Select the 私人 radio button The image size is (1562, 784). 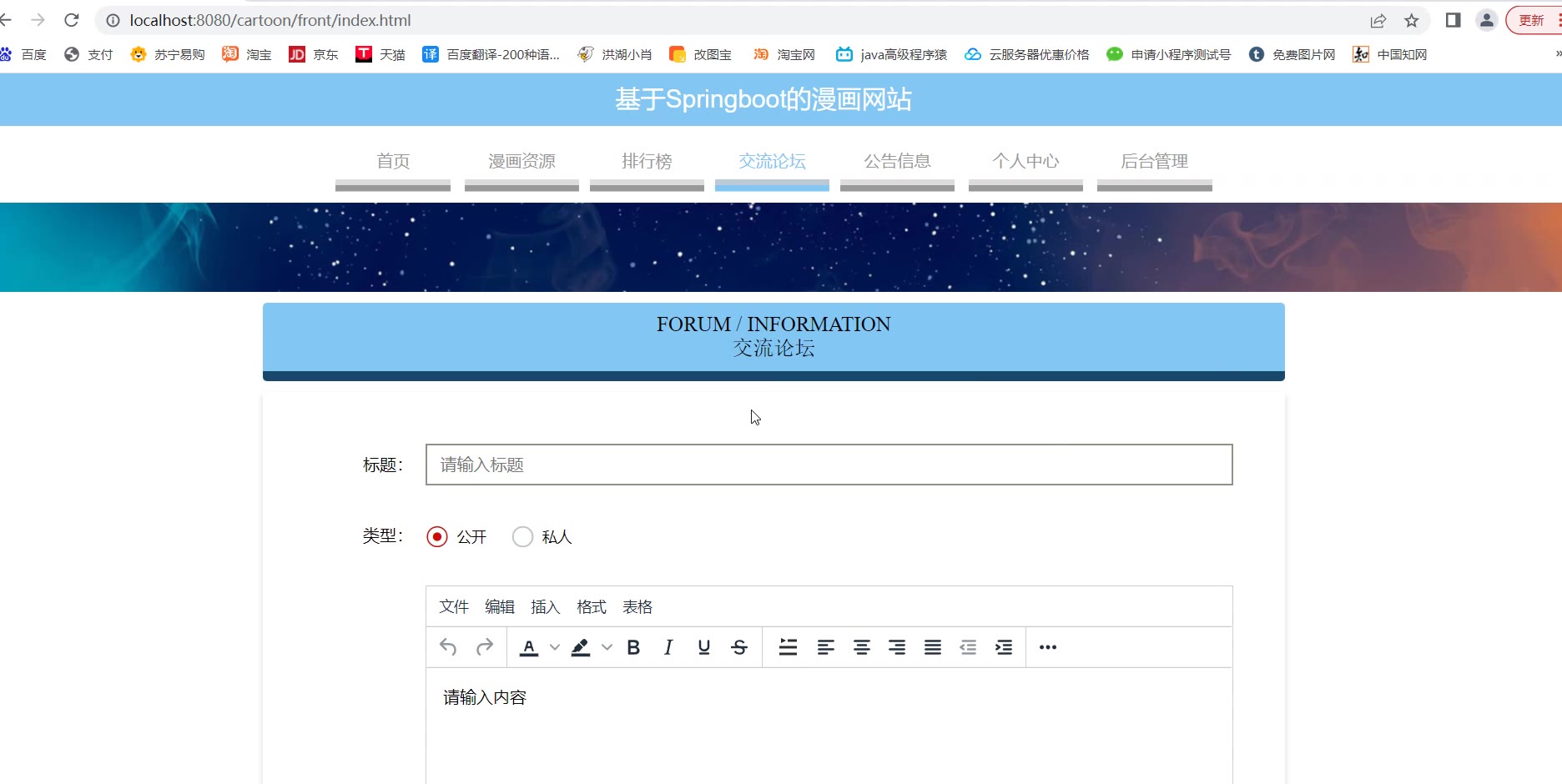click(x=523, y=536)
